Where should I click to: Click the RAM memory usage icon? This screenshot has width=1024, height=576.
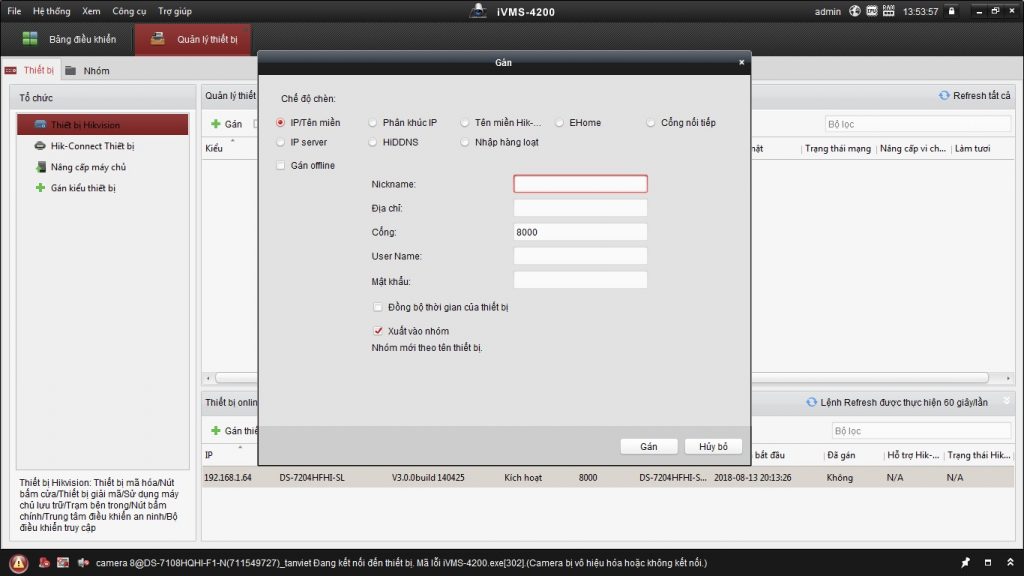[888, 11]
